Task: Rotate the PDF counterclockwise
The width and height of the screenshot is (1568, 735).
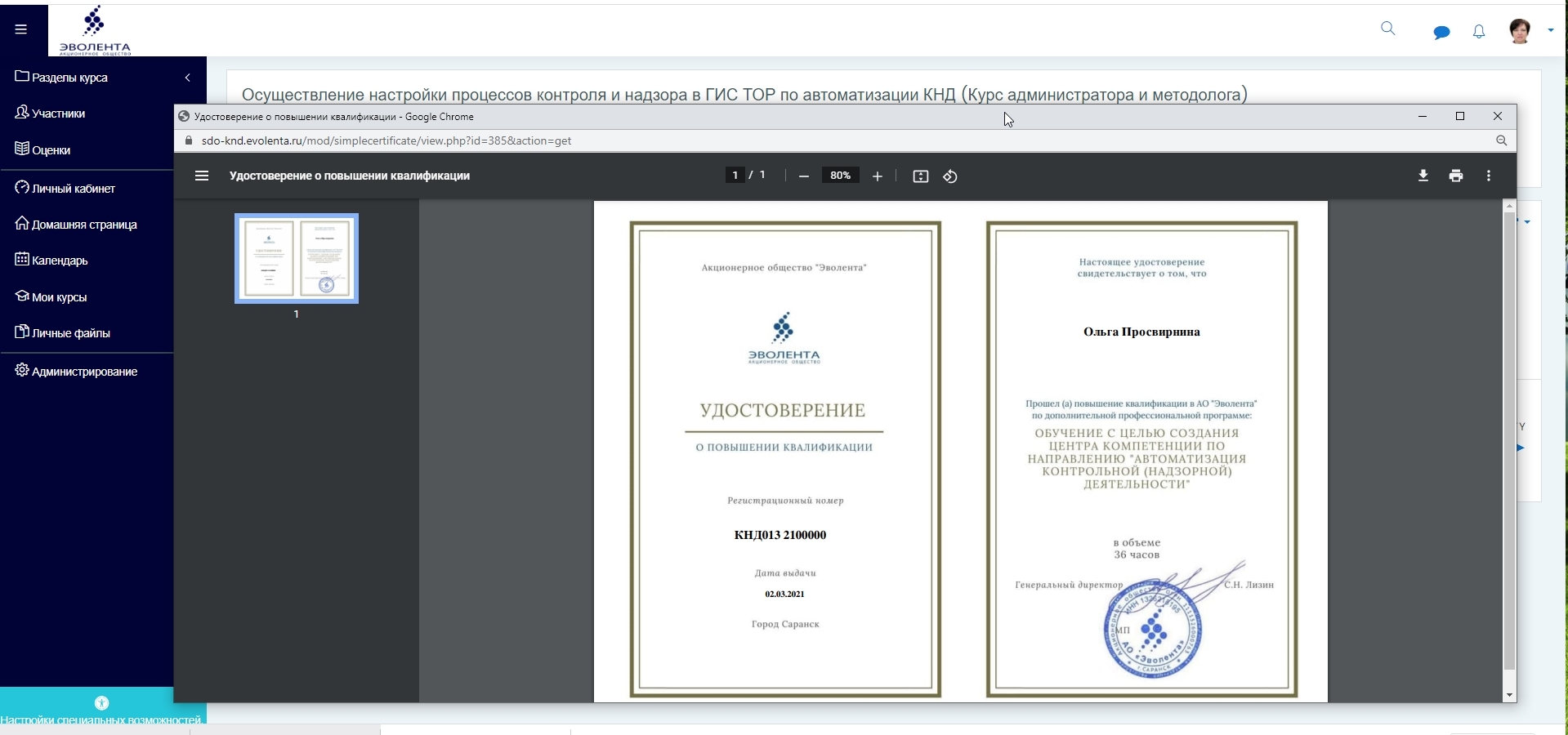Action: [950, 176]
